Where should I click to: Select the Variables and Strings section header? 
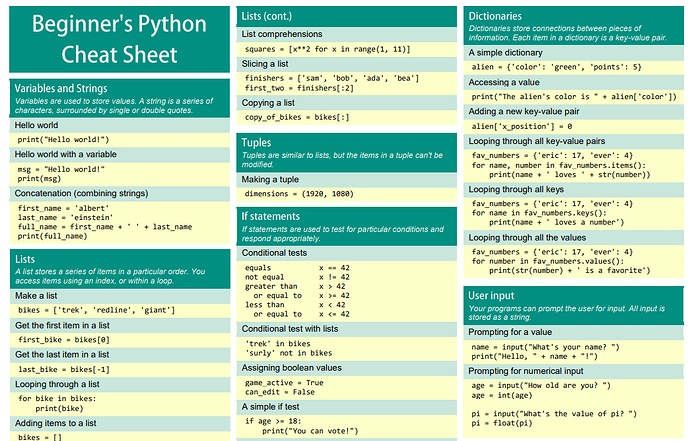click(x=61, y=88)
